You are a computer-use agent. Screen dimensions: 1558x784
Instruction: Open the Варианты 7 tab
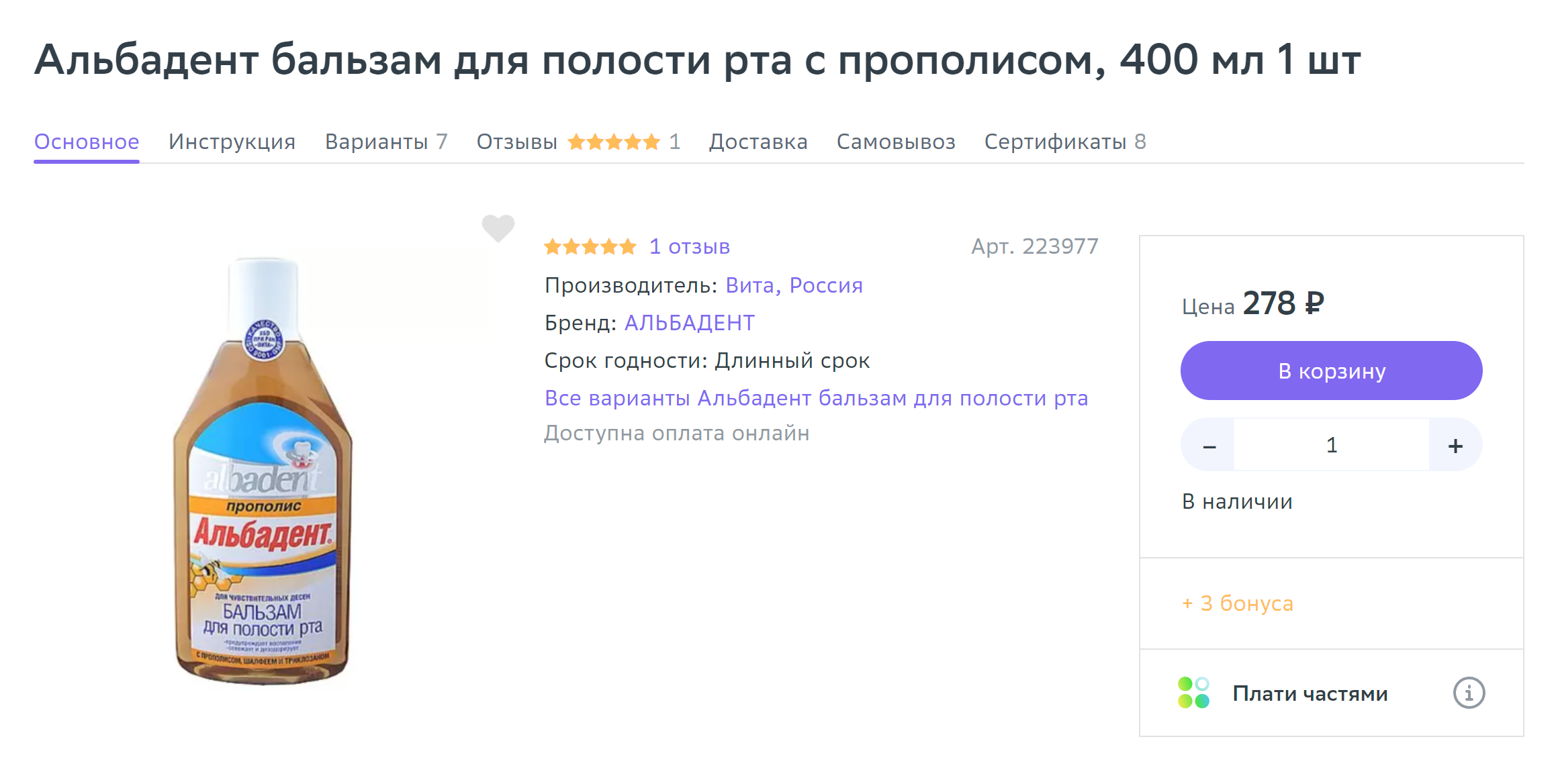point(386,142)
